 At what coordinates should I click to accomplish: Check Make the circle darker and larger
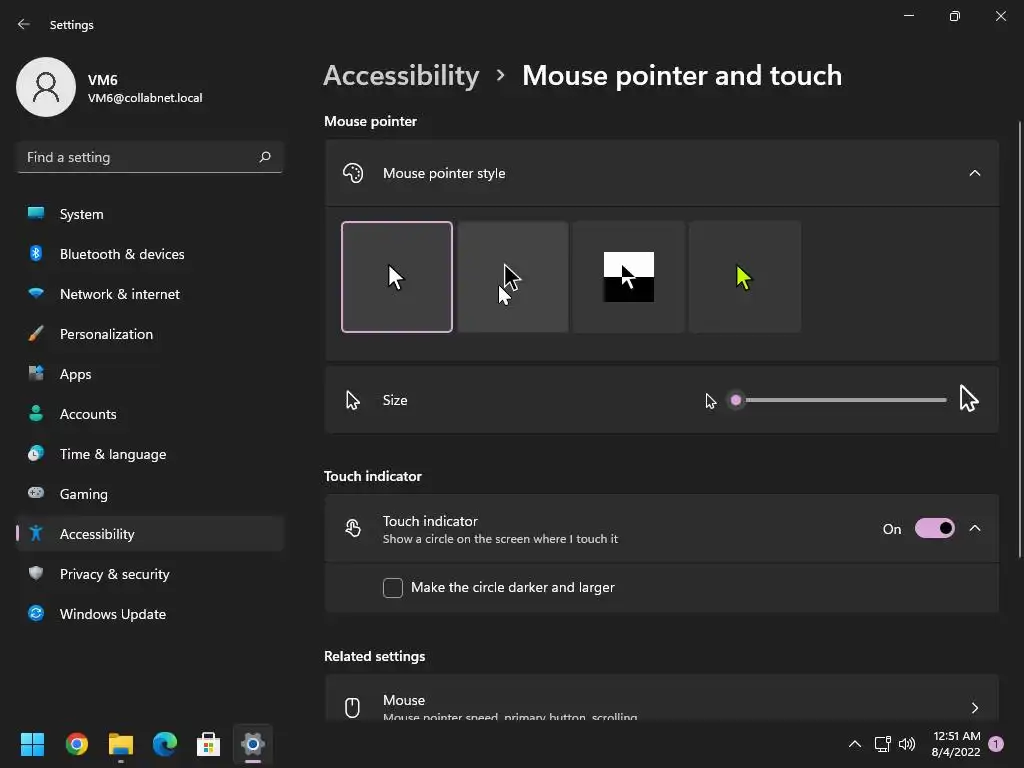tap(392, 587)
